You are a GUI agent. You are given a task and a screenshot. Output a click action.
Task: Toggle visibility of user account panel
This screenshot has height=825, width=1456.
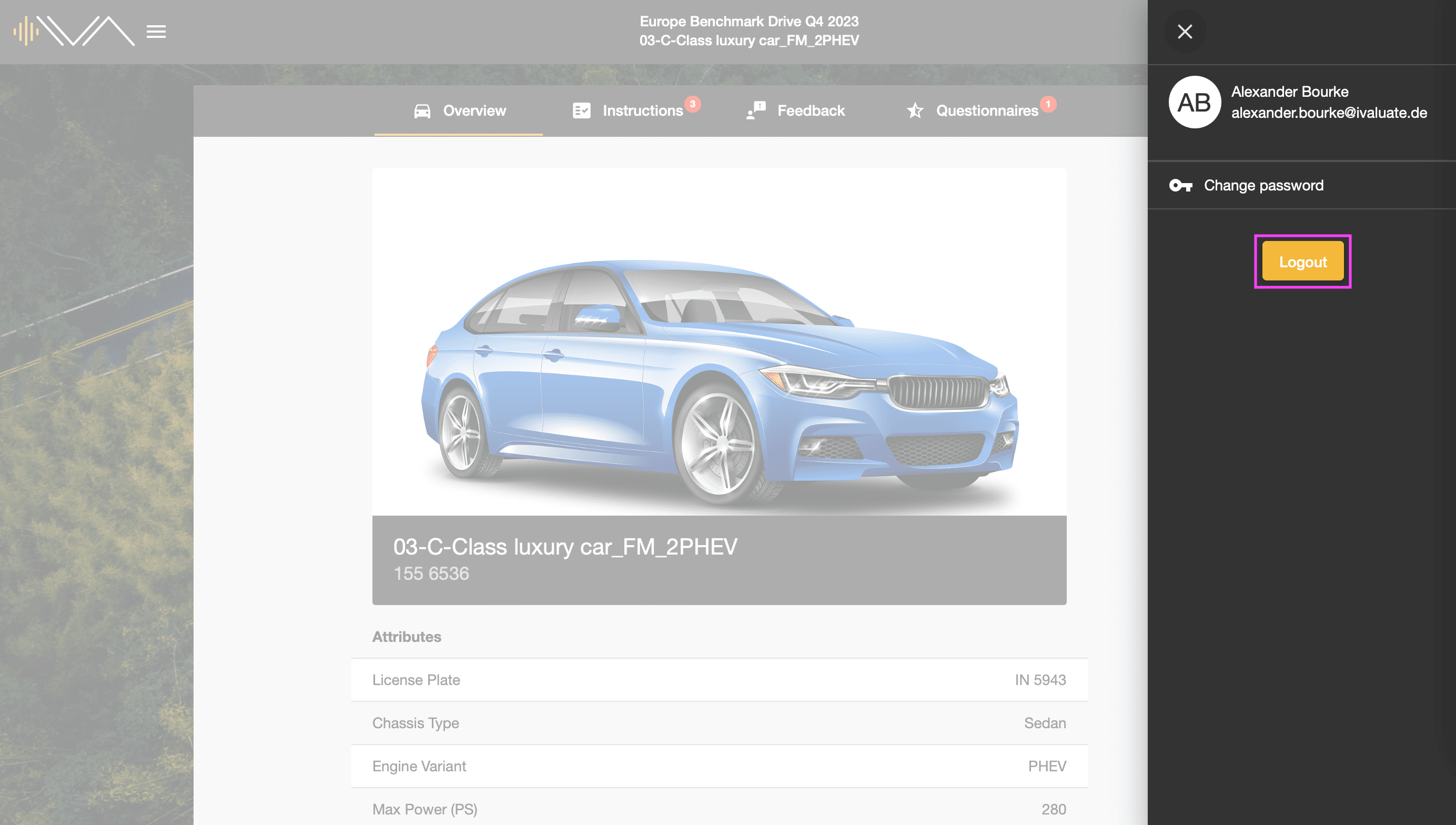click(x=1185, y=32)
